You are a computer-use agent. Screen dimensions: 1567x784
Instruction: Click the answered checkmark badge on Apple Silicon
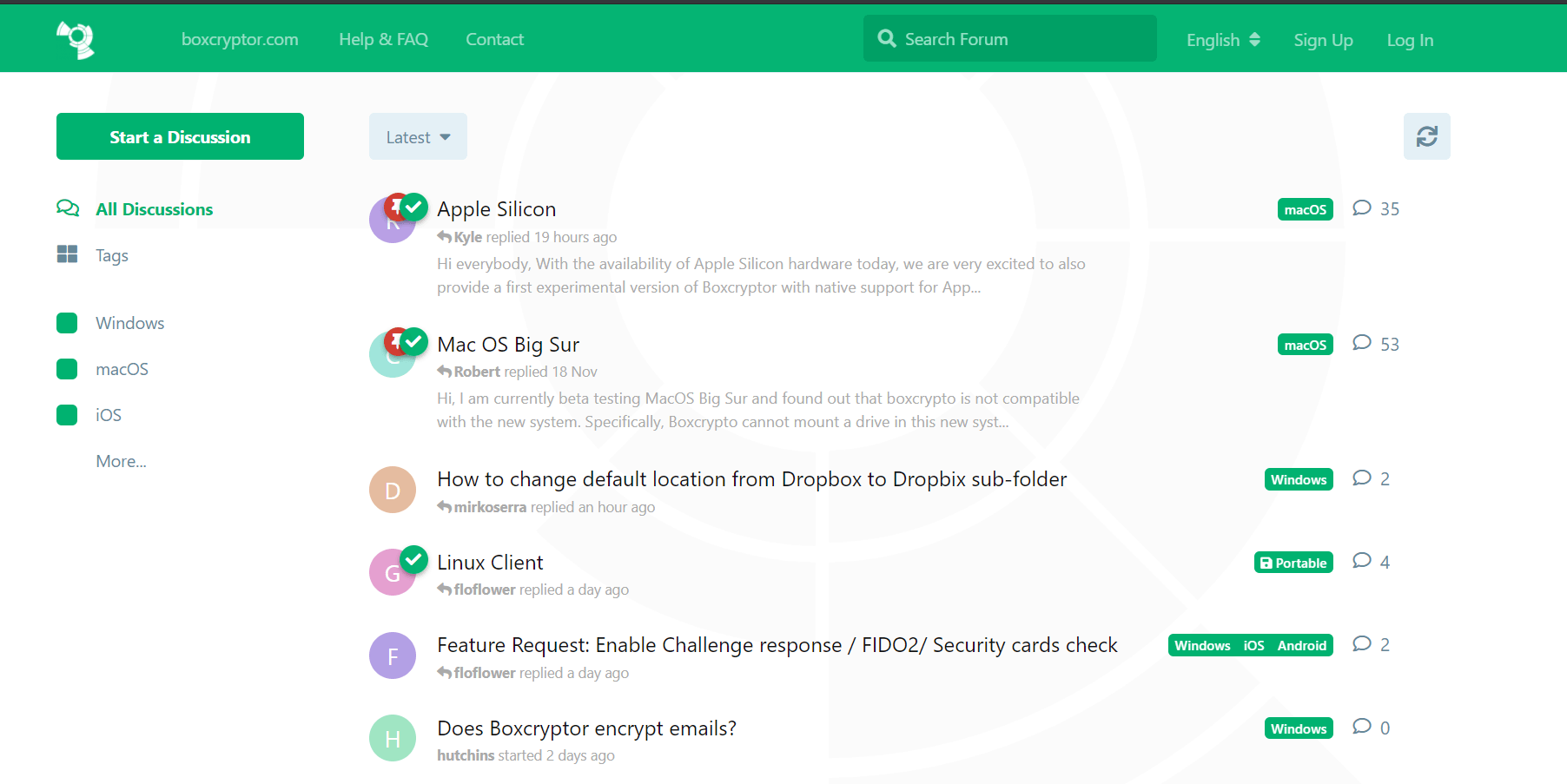[414, 207]
